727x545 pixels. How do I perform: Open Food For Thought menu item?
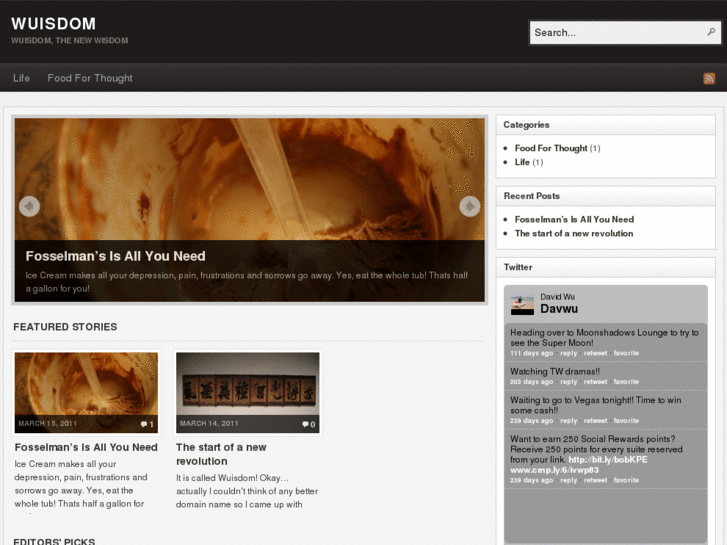[x=90, y=78]
